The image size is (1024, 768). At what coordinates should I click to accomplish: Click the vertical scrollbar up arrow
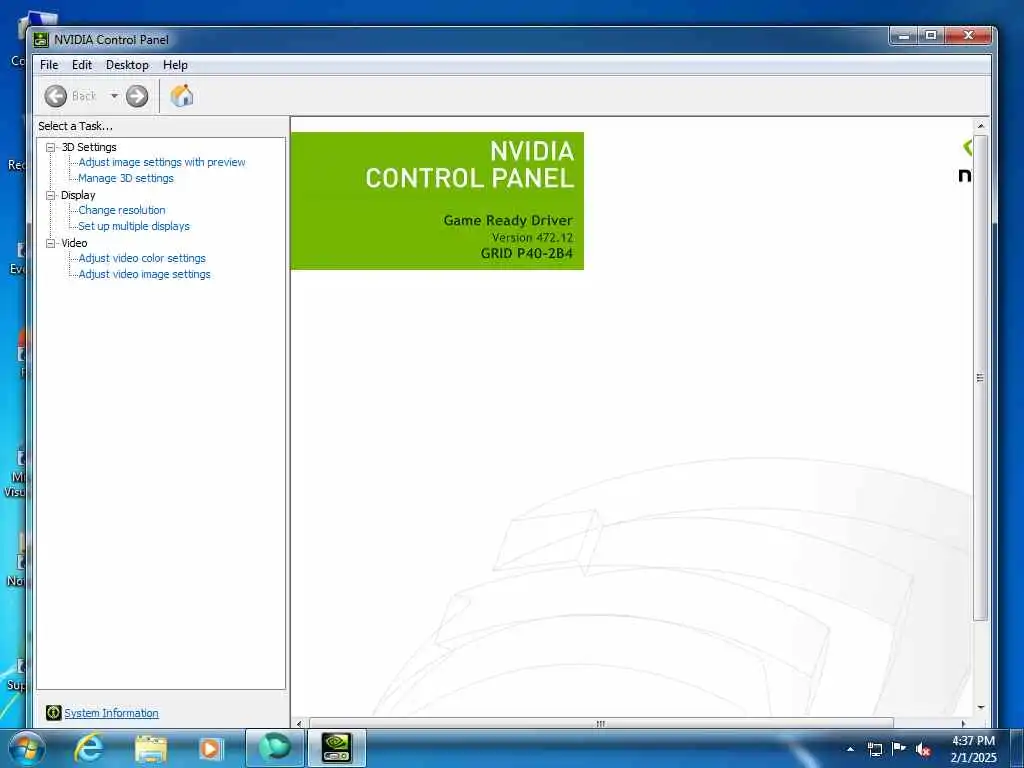980,125
